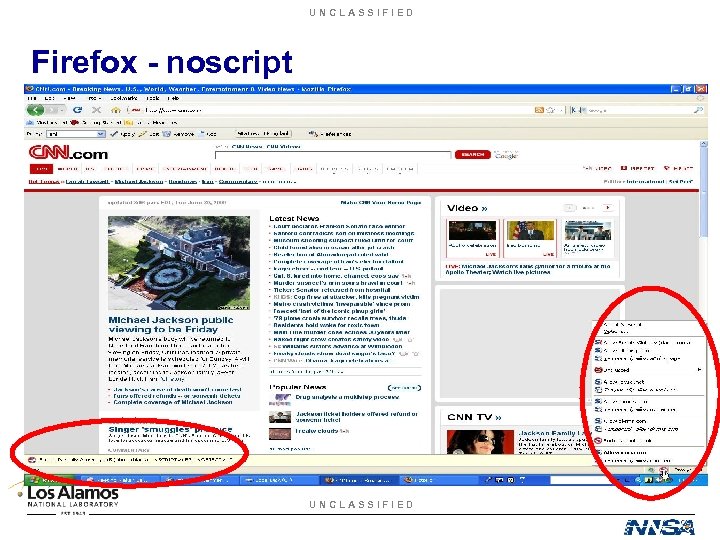Click the CNN.com logo
This screenshot has width=720, height=540.
pyautogui.click(x=68, y=152)
